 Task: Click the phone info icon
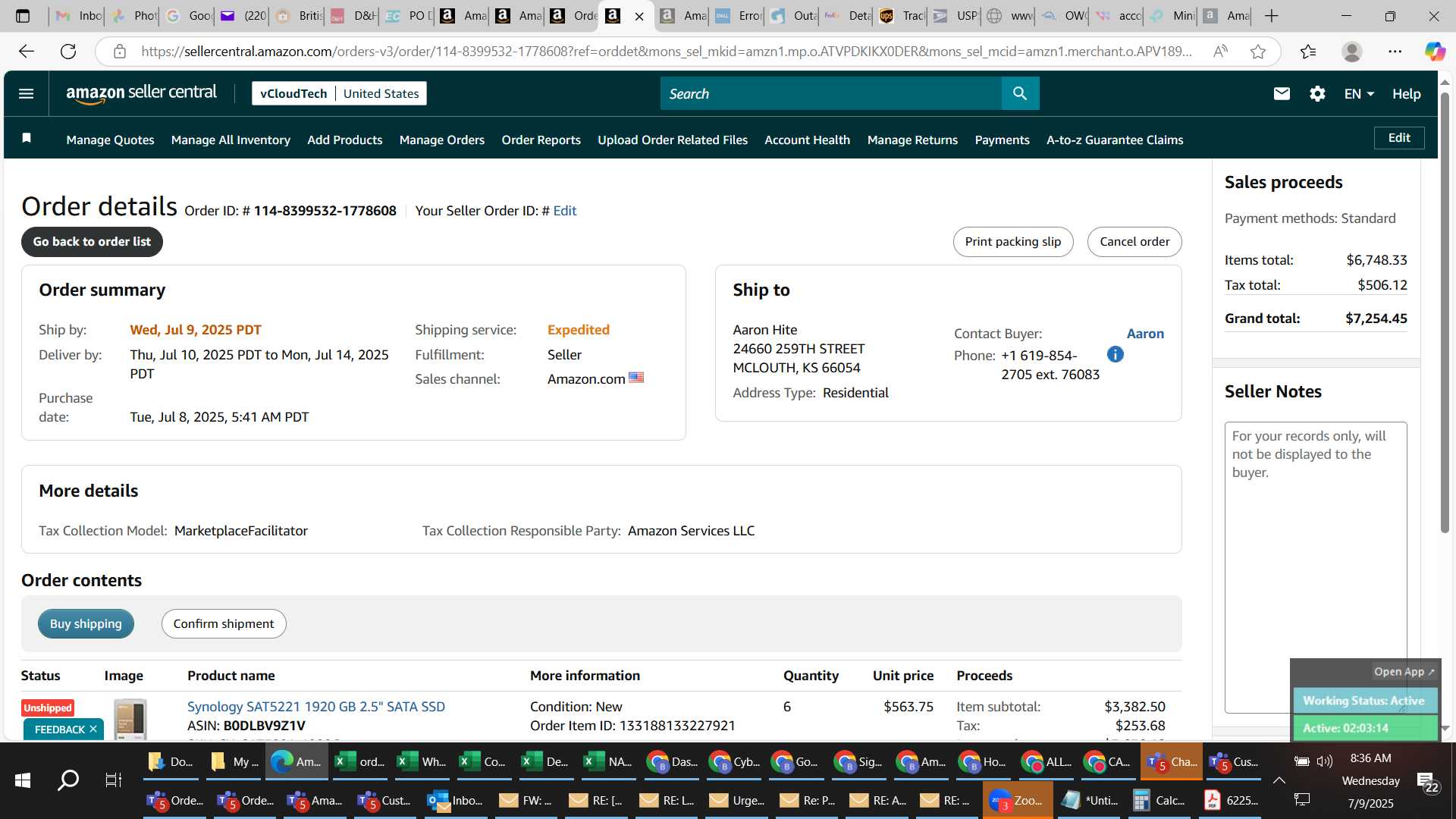point(1115,354)
